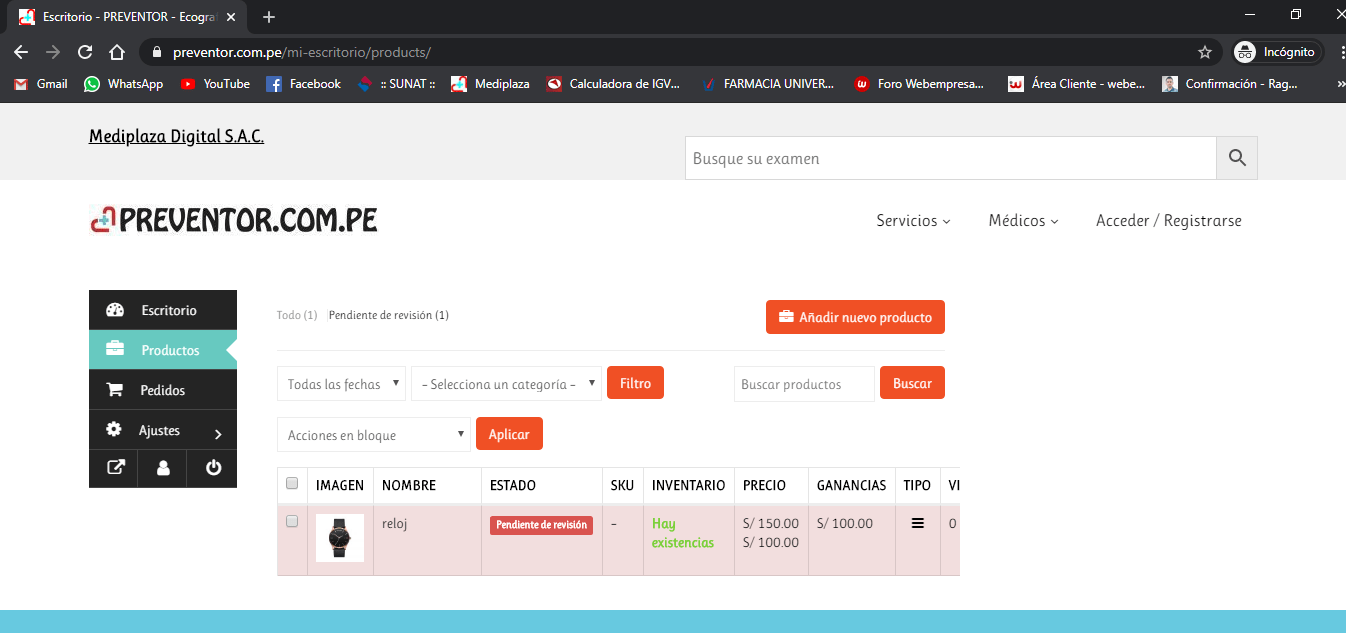Open YouTube bookmark
1346x633 pixels.
[215, 84]
